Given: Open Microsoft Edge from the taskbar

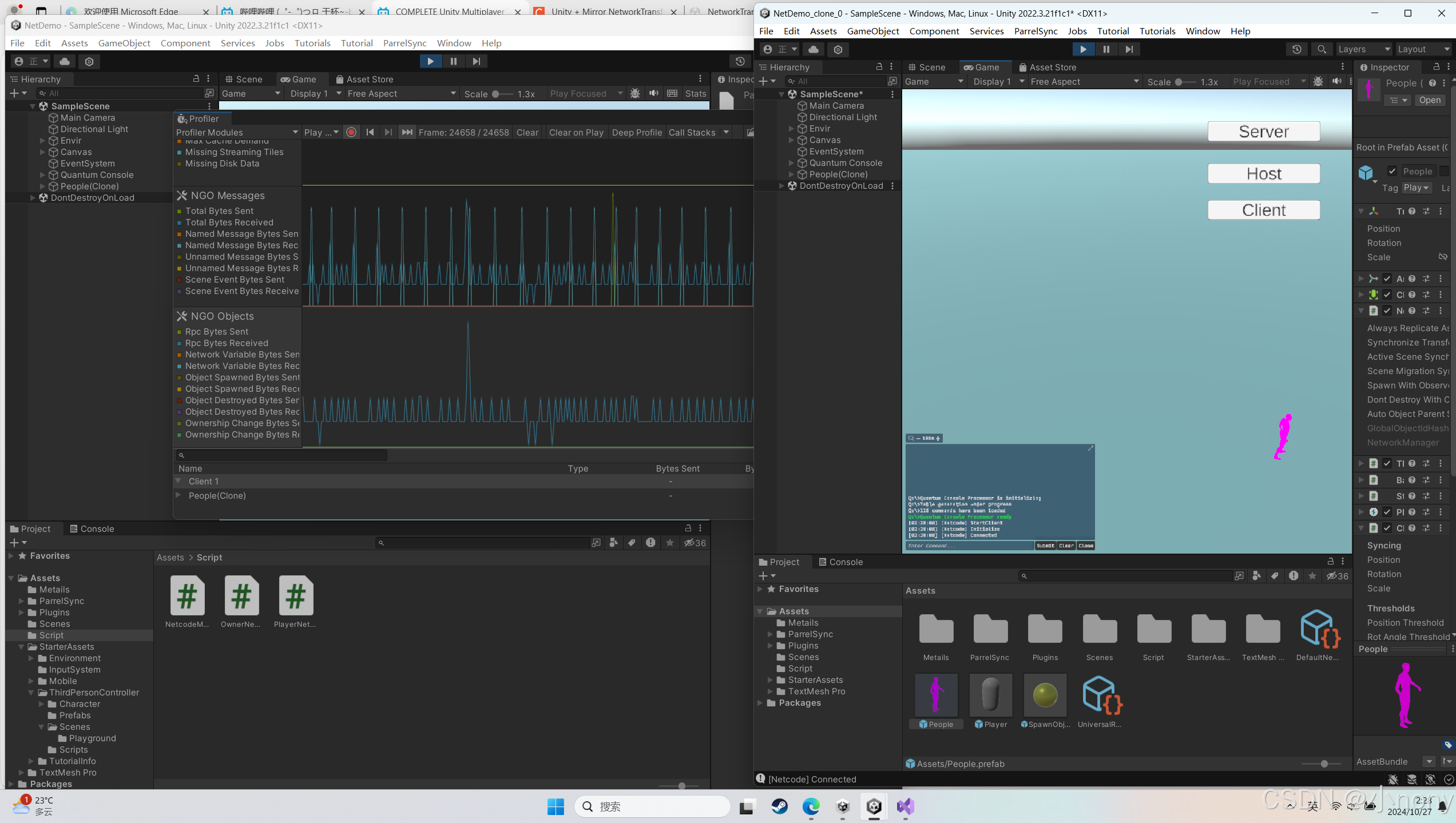Looking at the screenshot, I should point(811,806).
